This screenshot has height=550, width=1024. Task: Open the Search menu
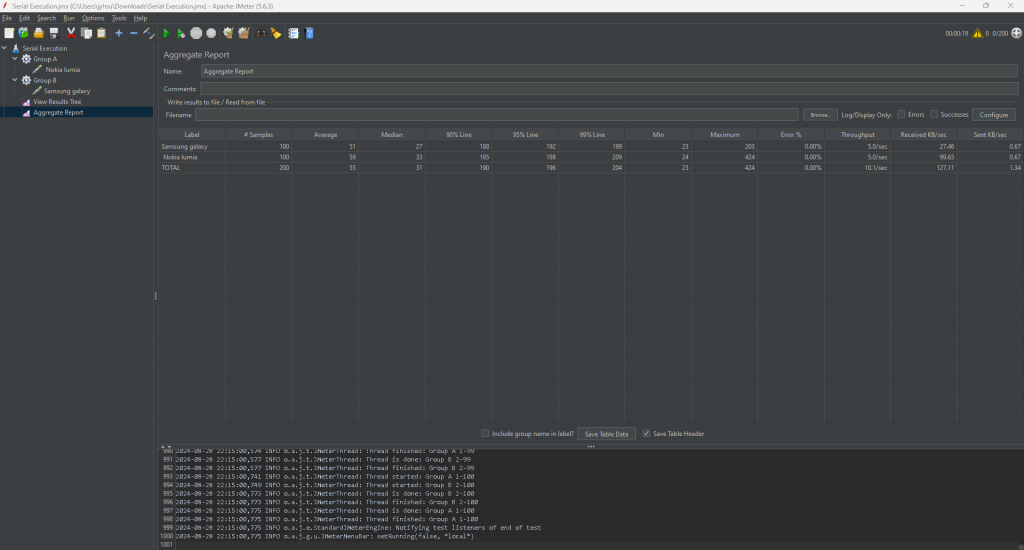[46, 18]
